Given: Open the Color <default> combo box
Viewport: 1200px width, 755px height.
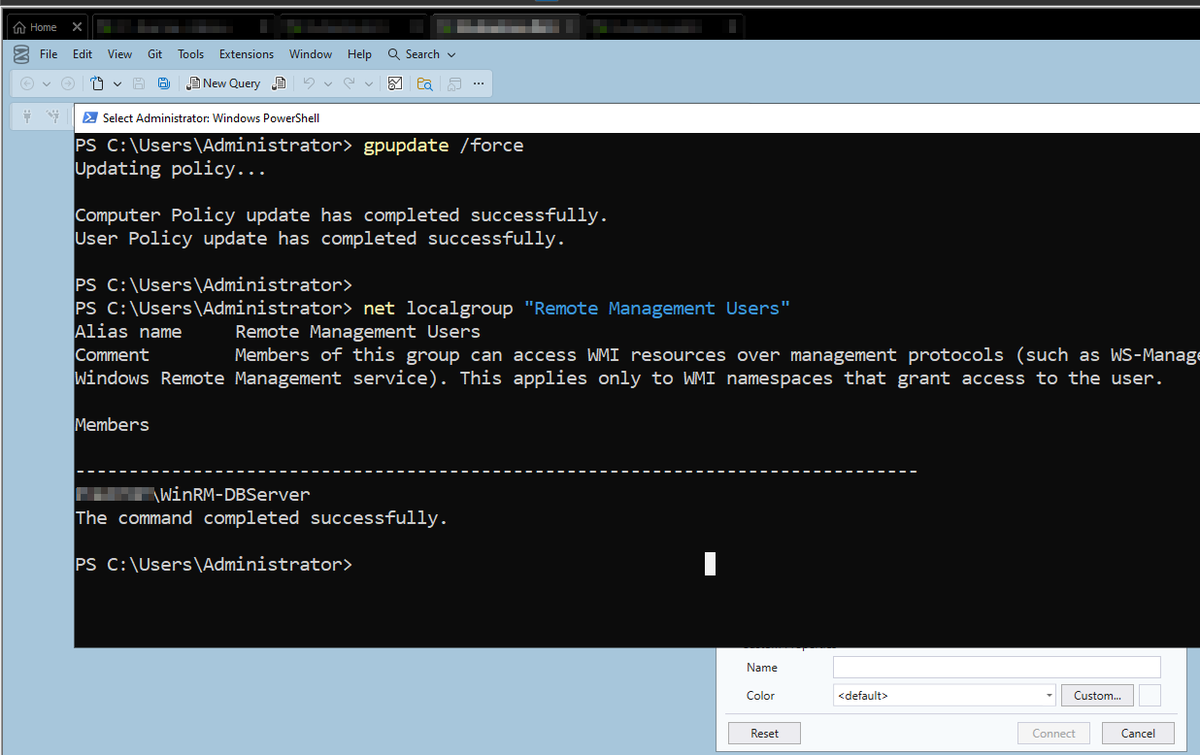Looking at the screenshot, I should tap(945, 695).
